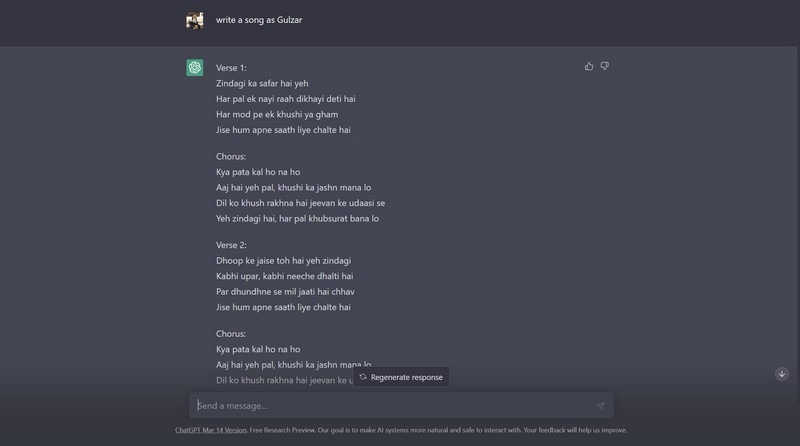
Task: Click the Chorus heading below Verse 2
Action: [x=231, y=334]
